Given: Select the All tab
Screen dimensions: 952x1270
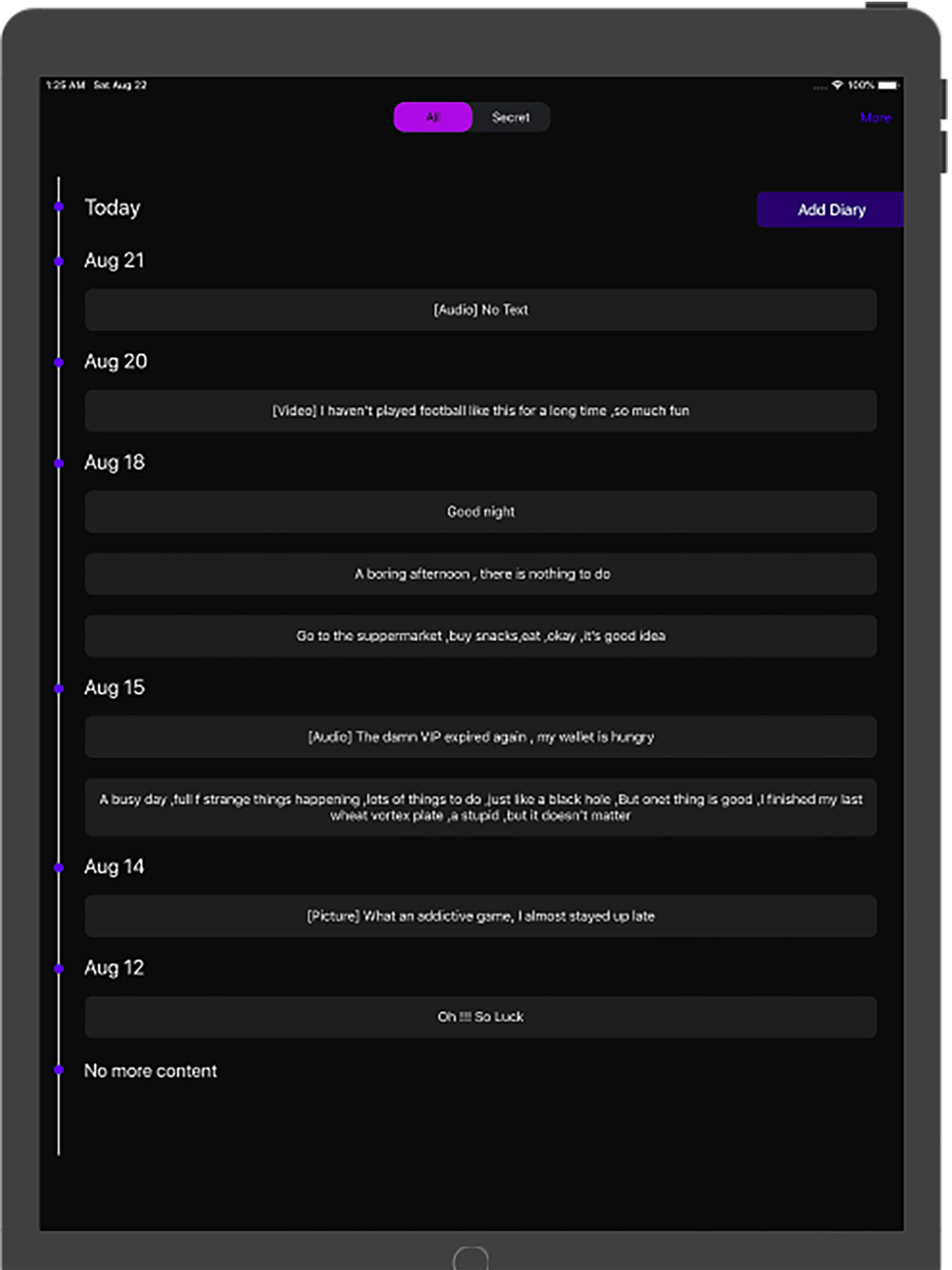Looking at the screenshot, I should tap(433, 117).
